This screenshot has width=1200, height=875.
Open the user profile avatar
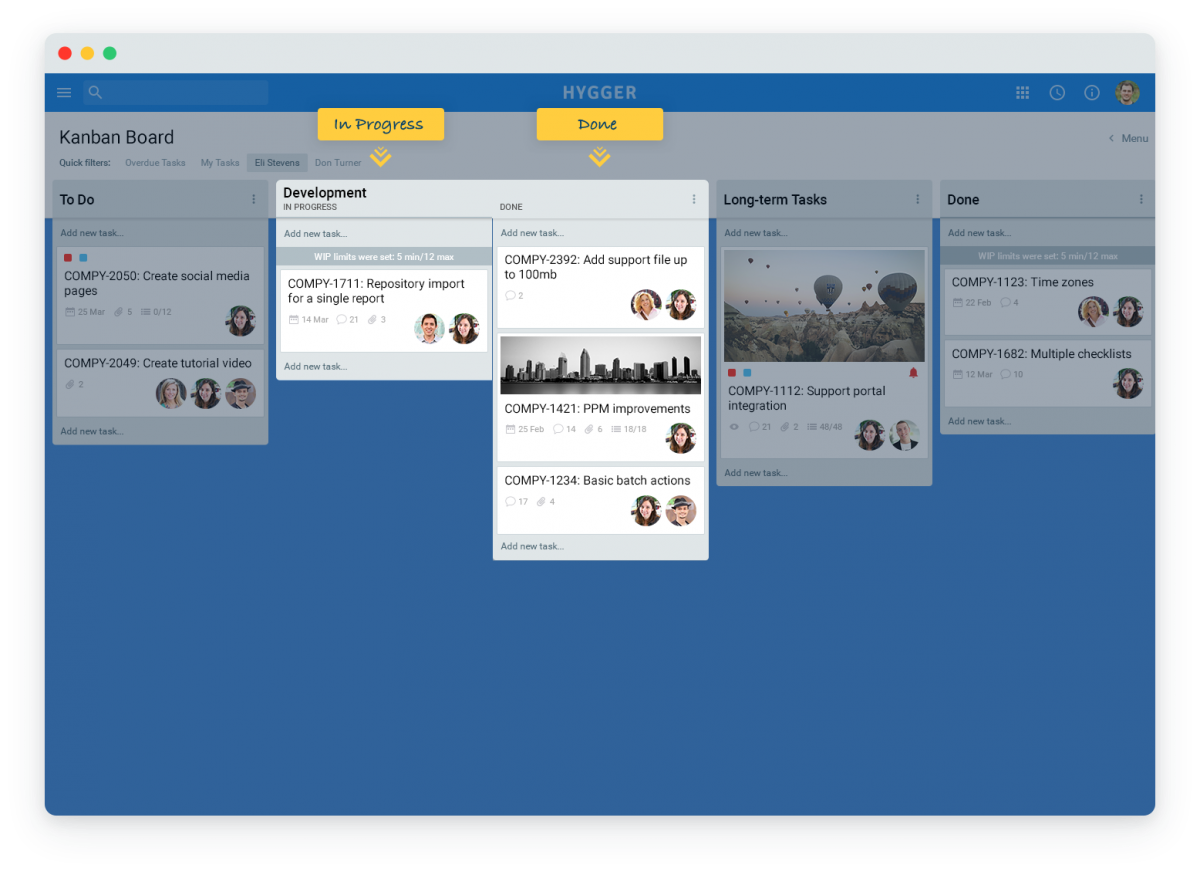click(x=1127, y=93)
